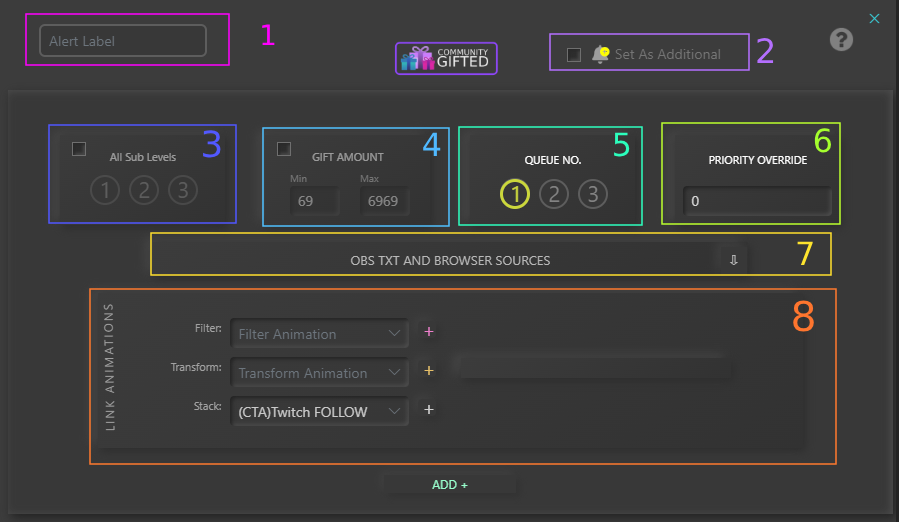Click the Alert Label text field
899x522 pixels.
coord(123,41)
